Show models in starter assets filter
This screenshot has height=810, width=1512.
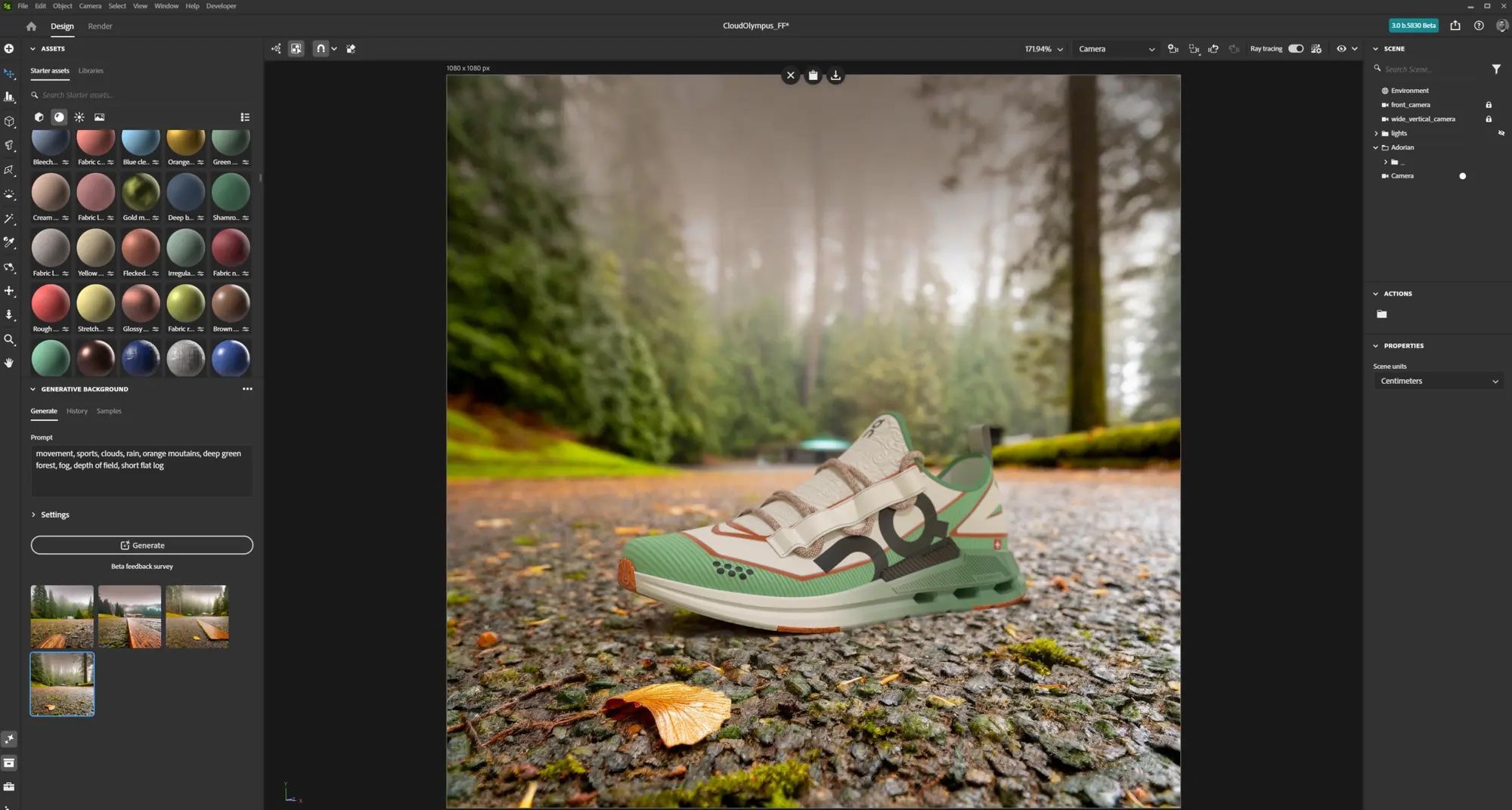click(x=39, y=117)
